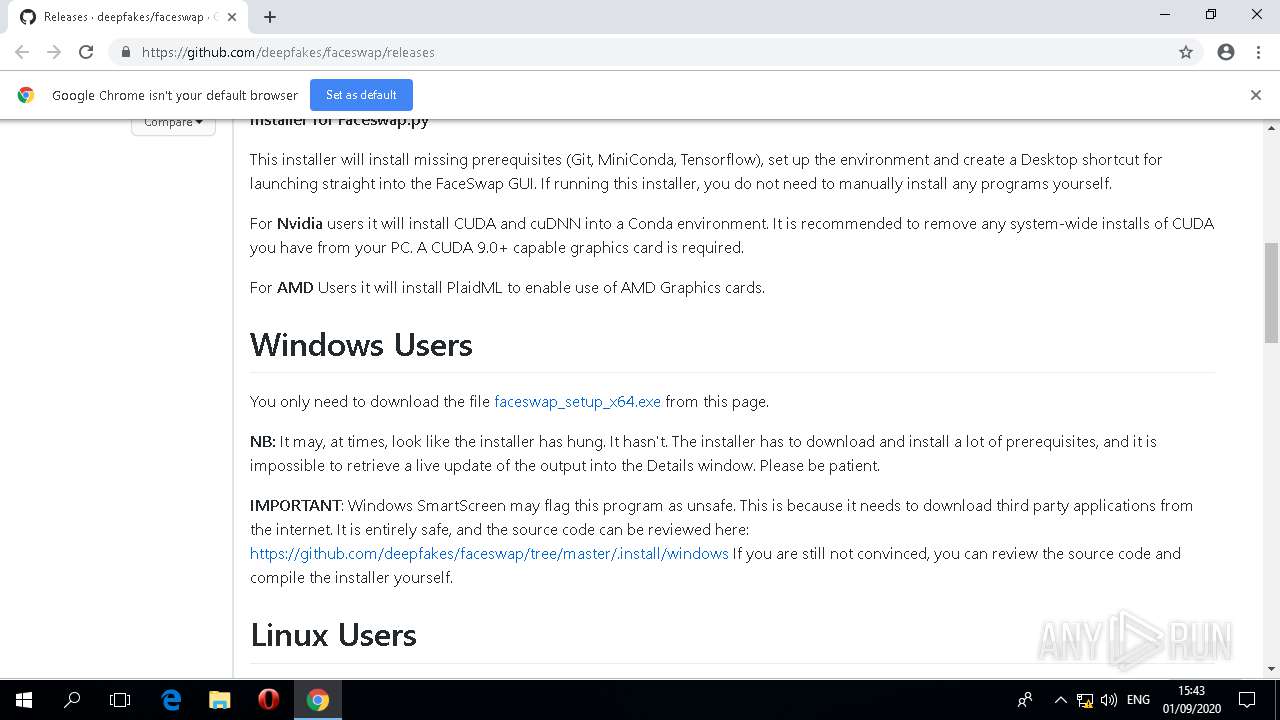Click the bold IMPORTANT label
1280x720 pixels.
[296, 506]
